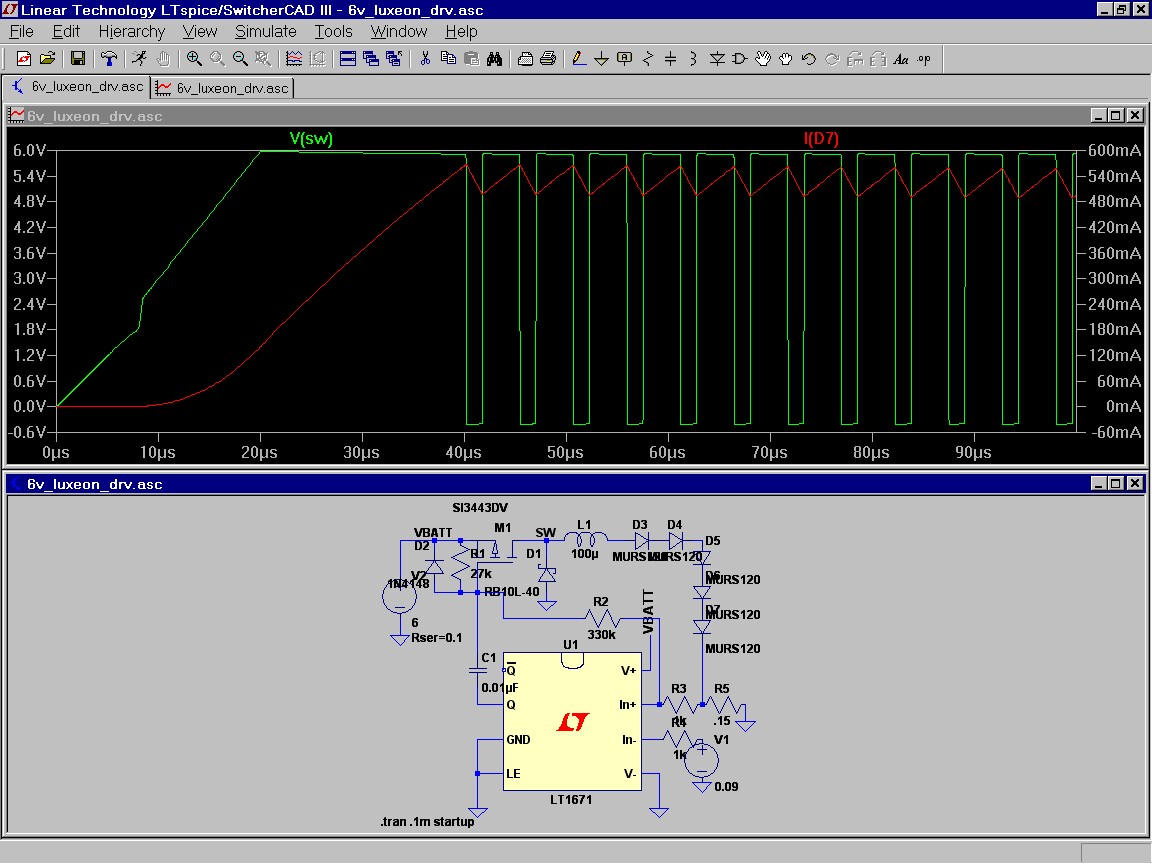Click the red I(D7) trace label
The height and width of the screenshot is (864, 1152).
point(821,138)
